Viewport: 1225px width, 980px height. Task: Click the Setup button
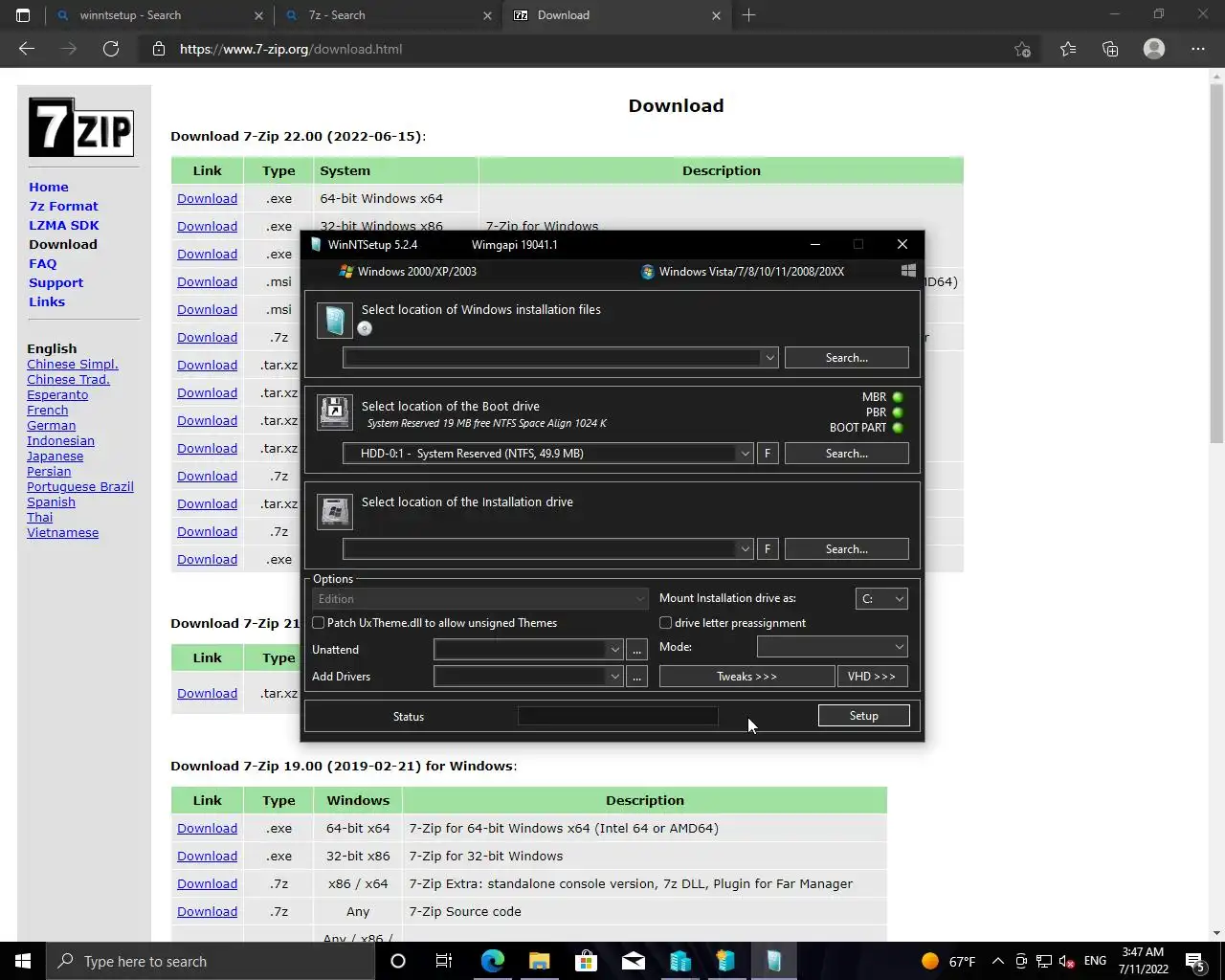click(x=864, y=716)
